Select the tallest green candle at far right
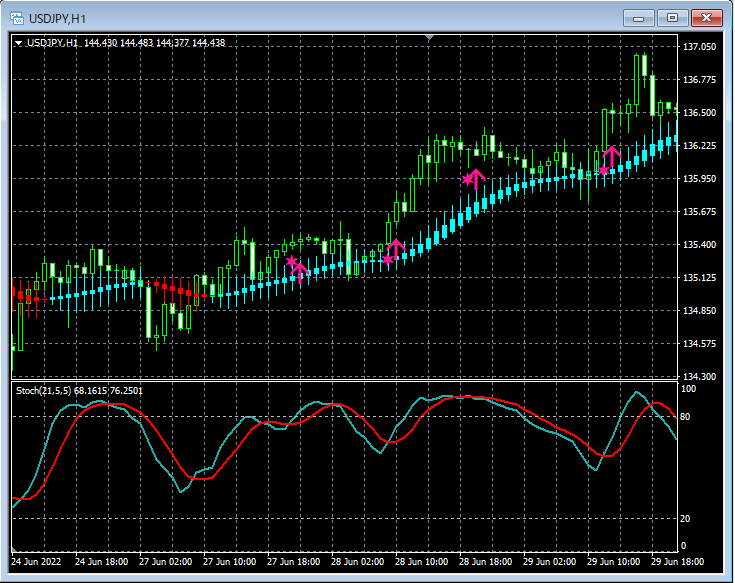This screenshot has width=735, height=583. [638, 80]
